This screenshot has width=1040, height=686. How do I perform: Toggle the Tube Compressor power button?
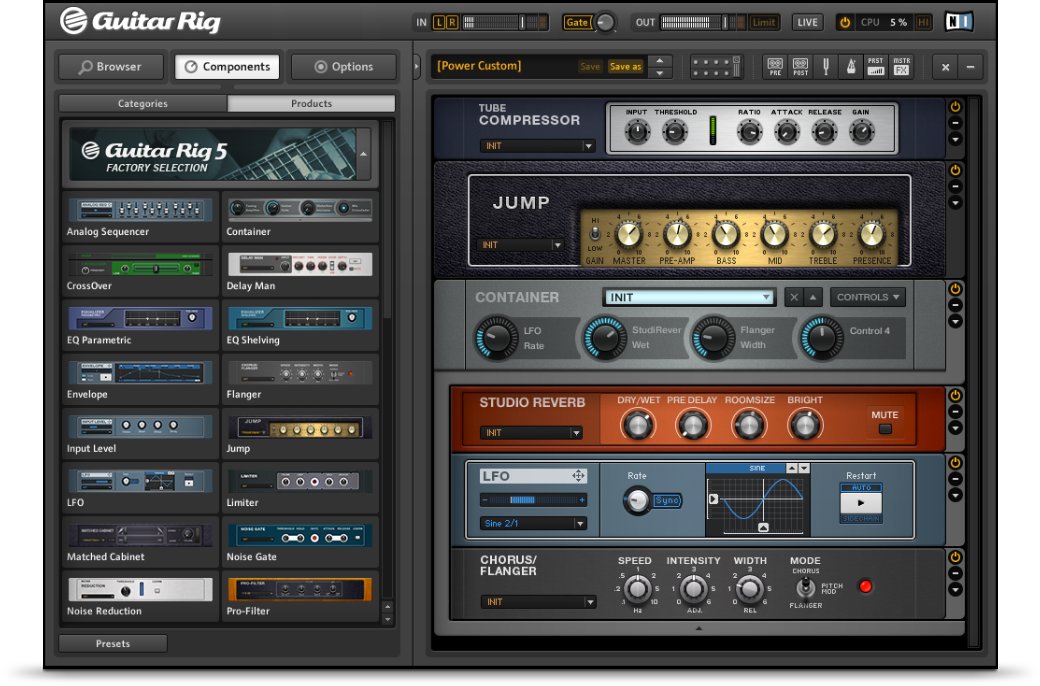pos(954,107)
